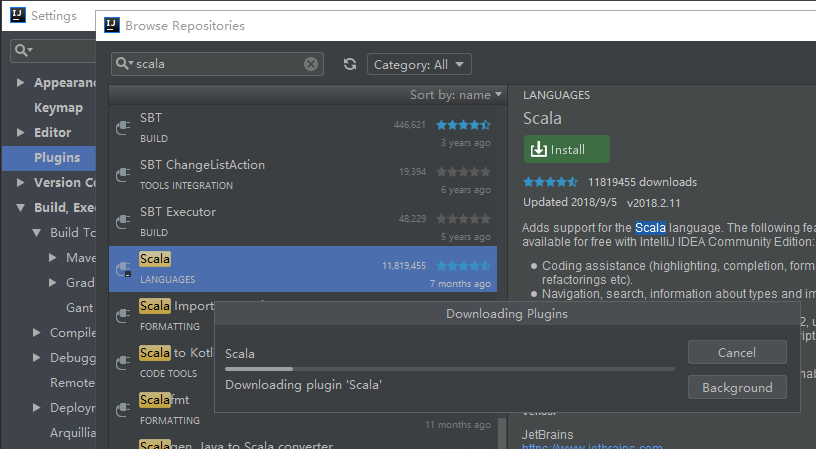Select the SBT Executor plugin row
Image resolution: width=816 pixels, height=449 pixels.
point(303,222)
